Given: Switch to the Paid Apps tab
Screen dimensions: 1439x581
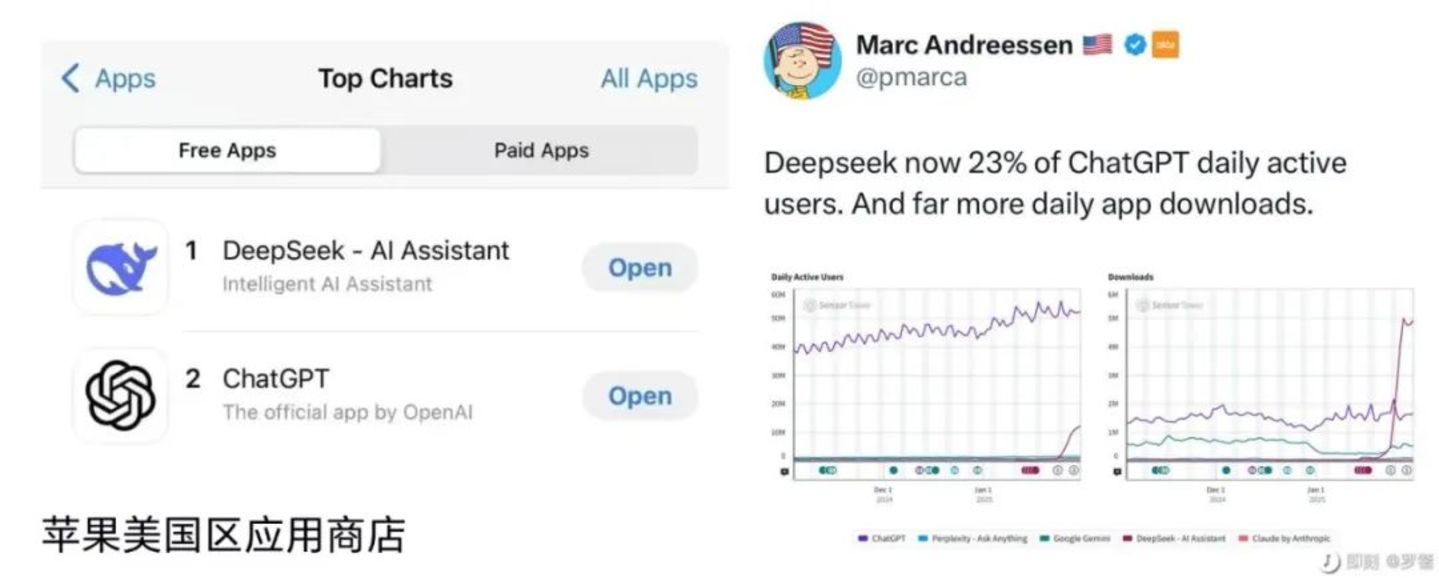Looking at the screenshot, I should pos(541,151).
